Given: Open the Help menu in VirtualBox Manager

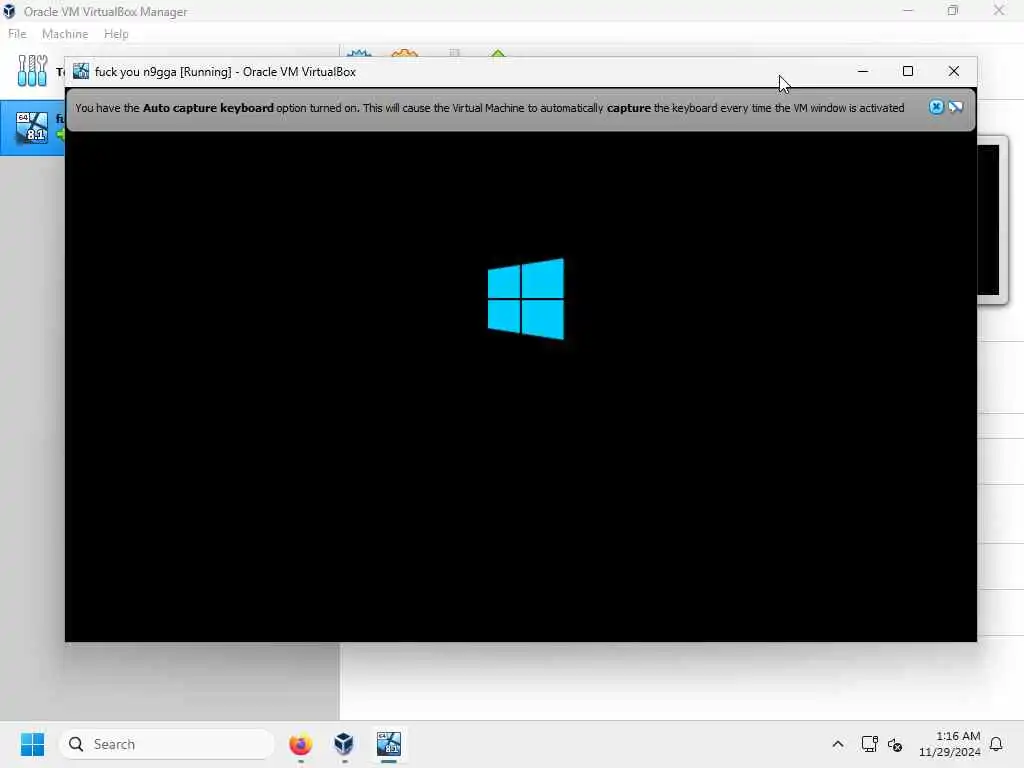Looking at the screenshot, I should (116, 34).
